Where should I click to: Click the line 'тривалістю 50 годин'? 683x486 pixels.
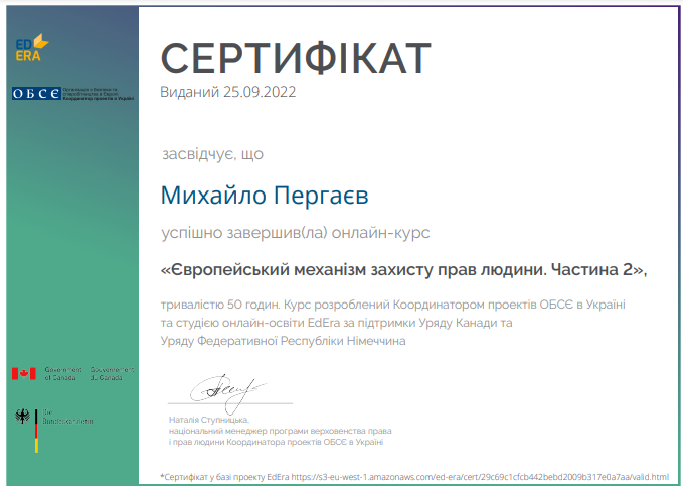point(220,304)
